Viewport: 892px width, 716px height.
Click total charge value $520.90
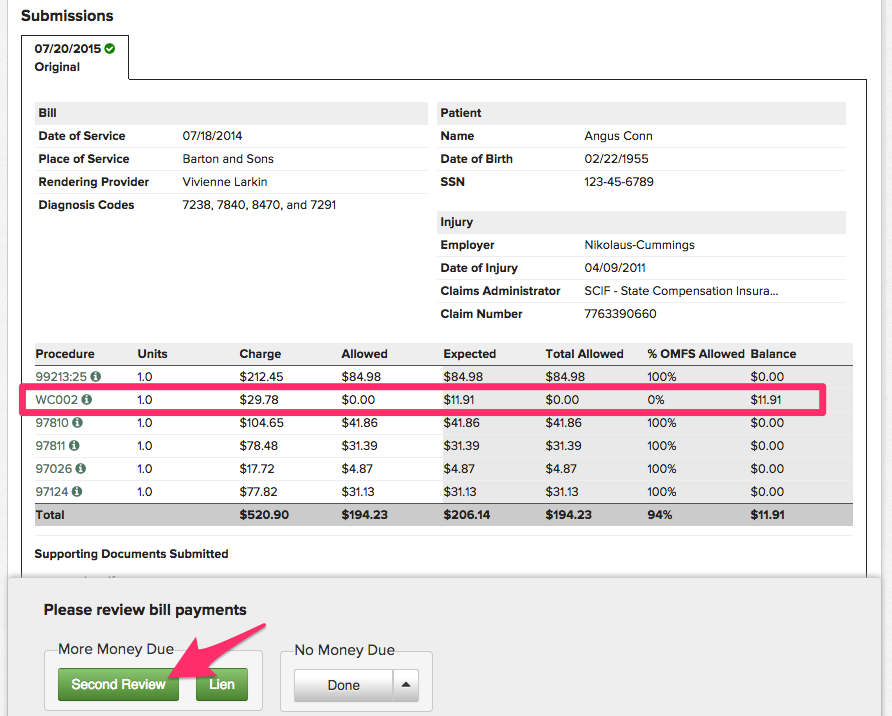click(264, 515)
